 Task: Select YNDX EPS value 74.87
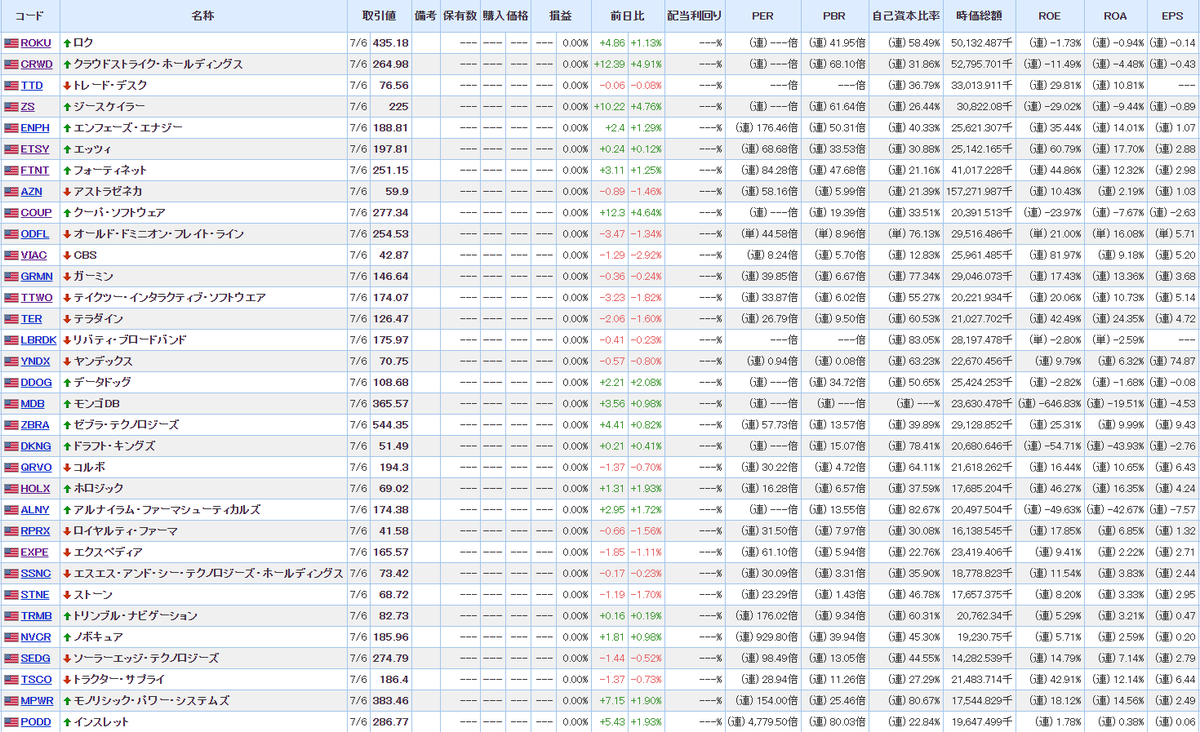point(1184,362)
